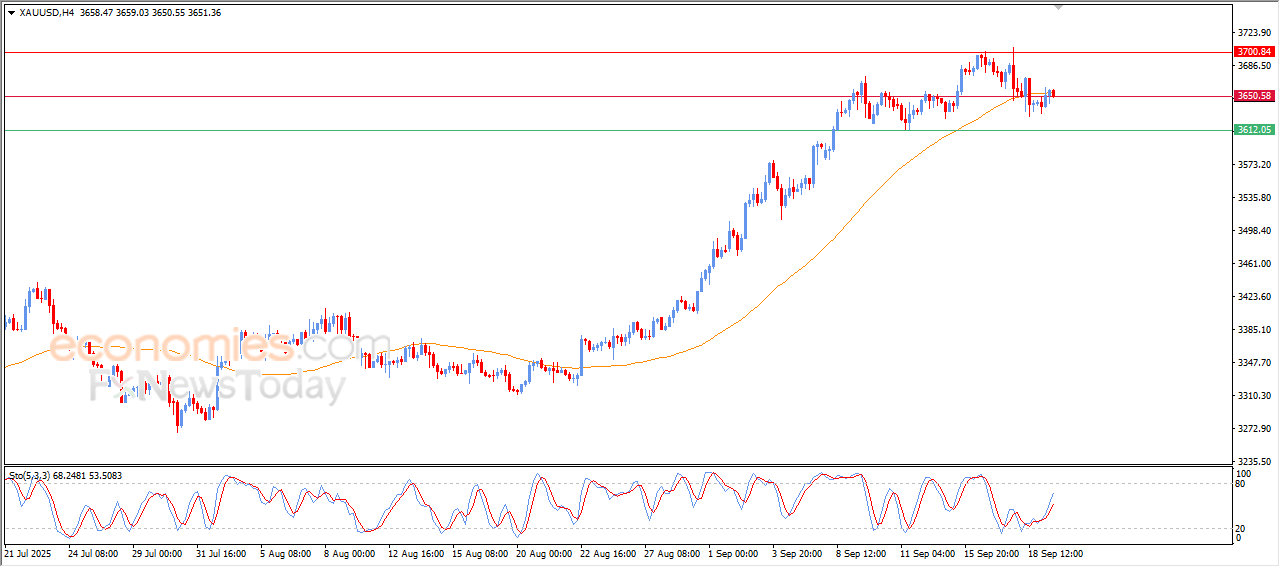Click the 3272.90 price axis value
Screen dimensions: 1280x567
tap(1254, 428)
